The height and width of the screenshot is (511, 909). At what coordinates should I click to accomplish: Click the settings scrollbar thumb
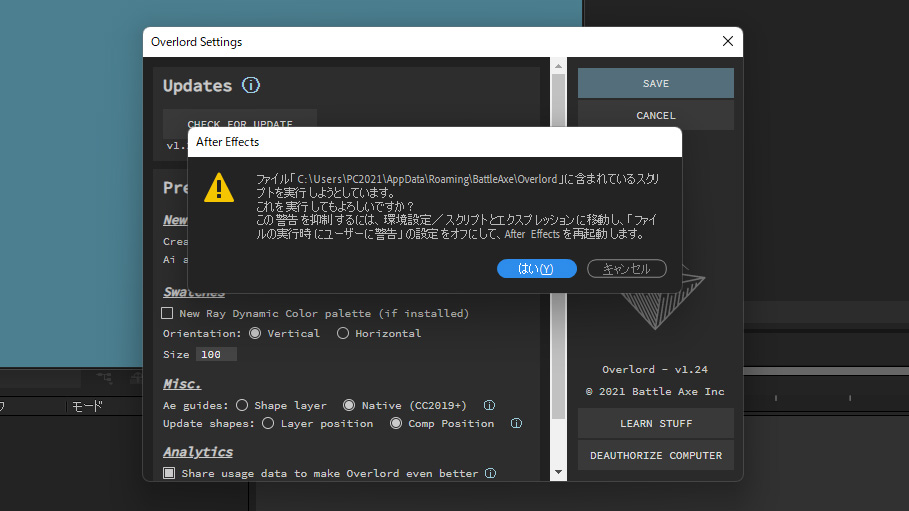[558, 247]
